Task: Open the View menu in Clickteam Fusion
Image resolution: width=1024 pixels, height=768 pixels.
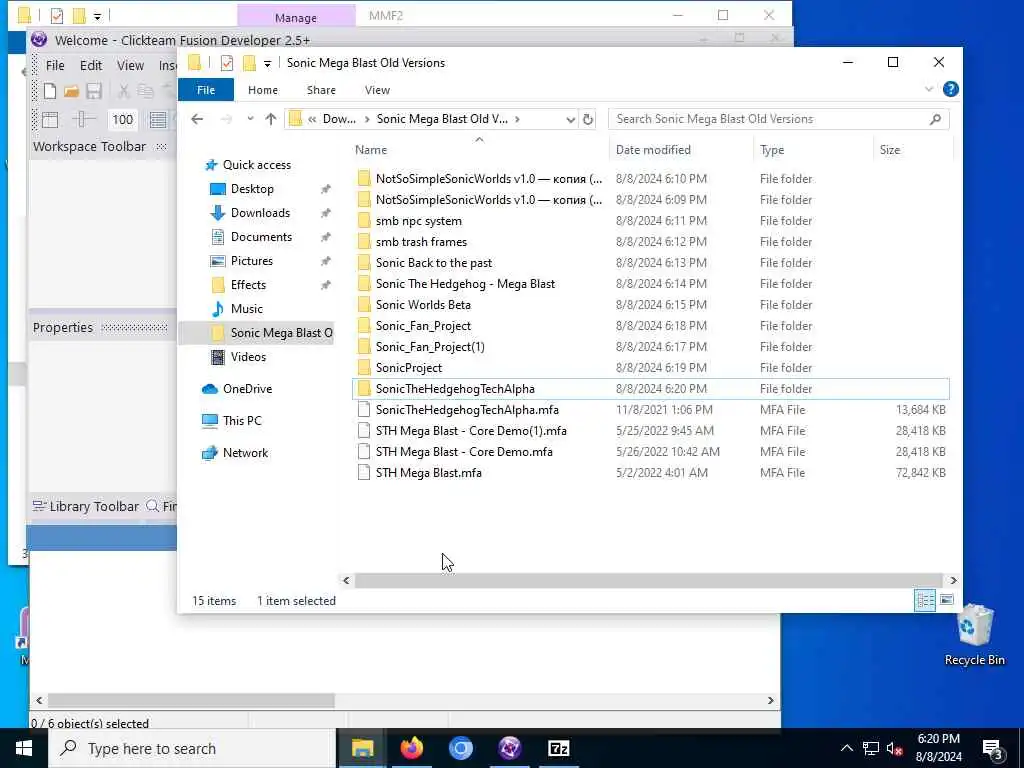Action: point(130,65)
